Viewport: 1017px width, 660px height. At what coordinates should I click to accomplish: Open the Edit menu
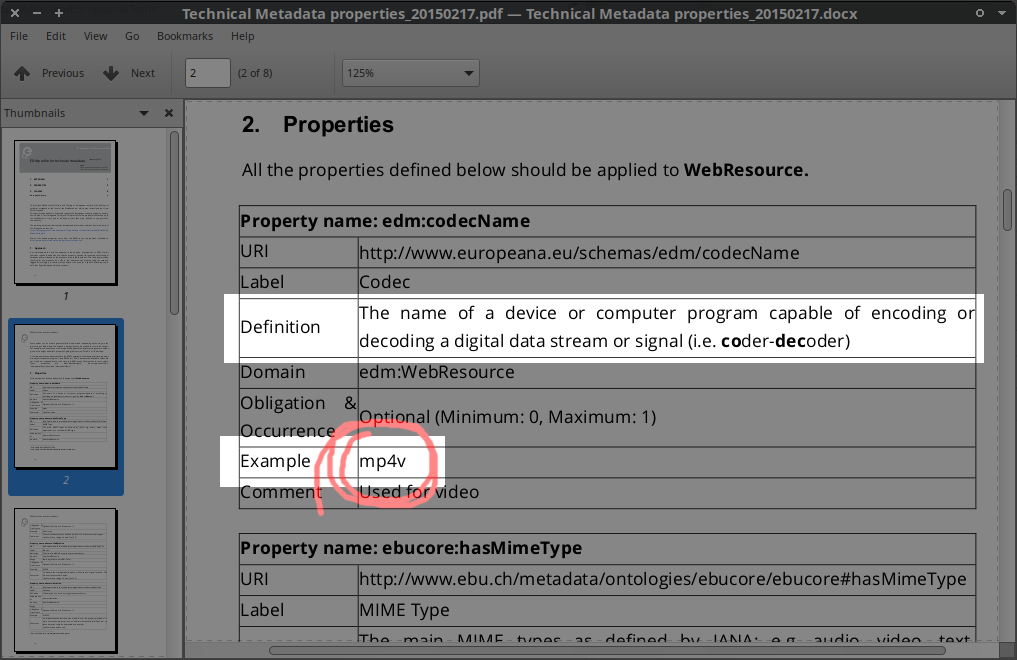pyautogui.click(x=56, y=36)
